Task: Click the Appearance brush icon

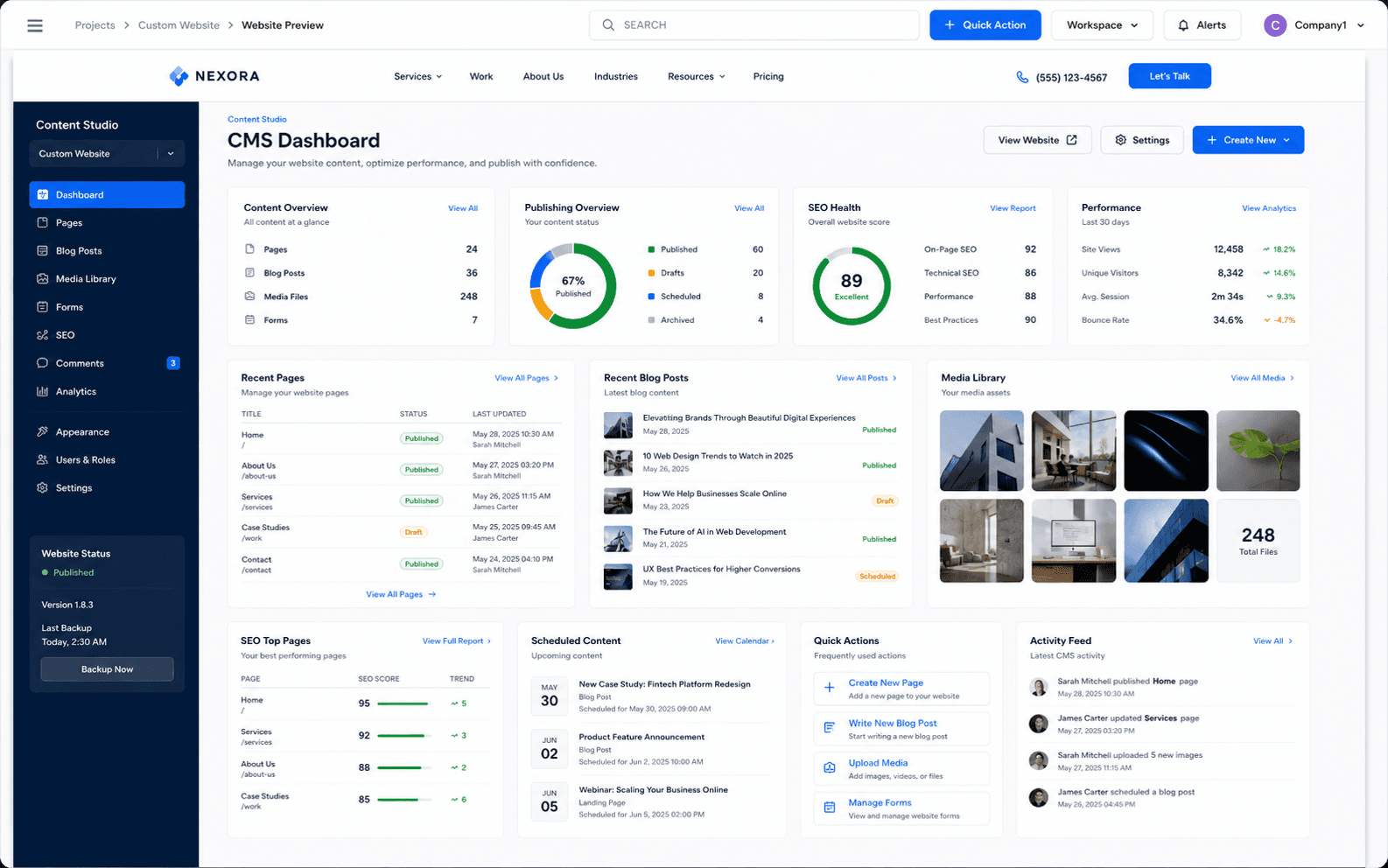Action: point(42,431)
